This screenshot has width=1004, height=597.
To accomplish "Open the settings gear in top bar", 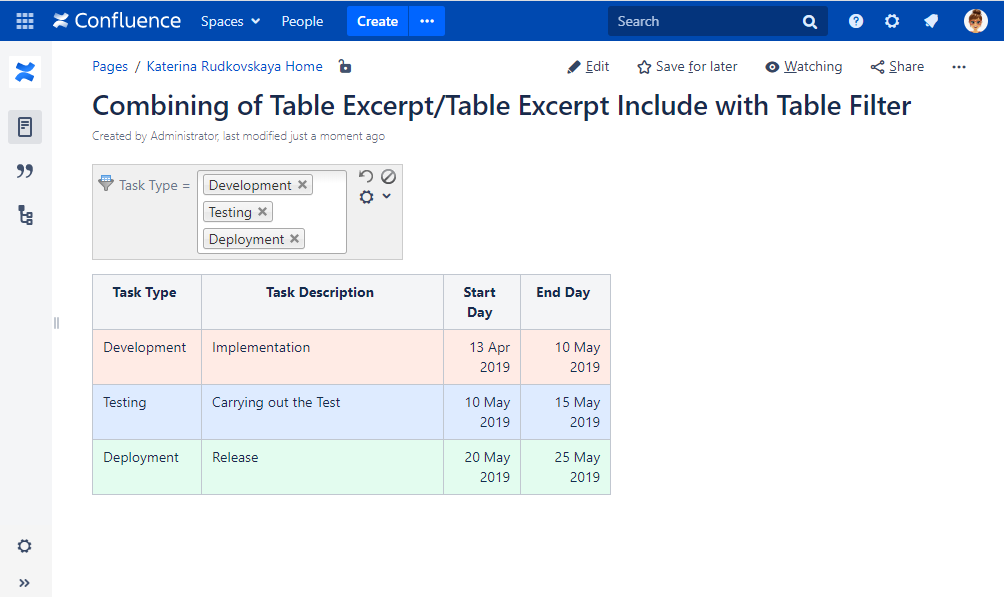I will pyautogui.click(x=892, y=21).
